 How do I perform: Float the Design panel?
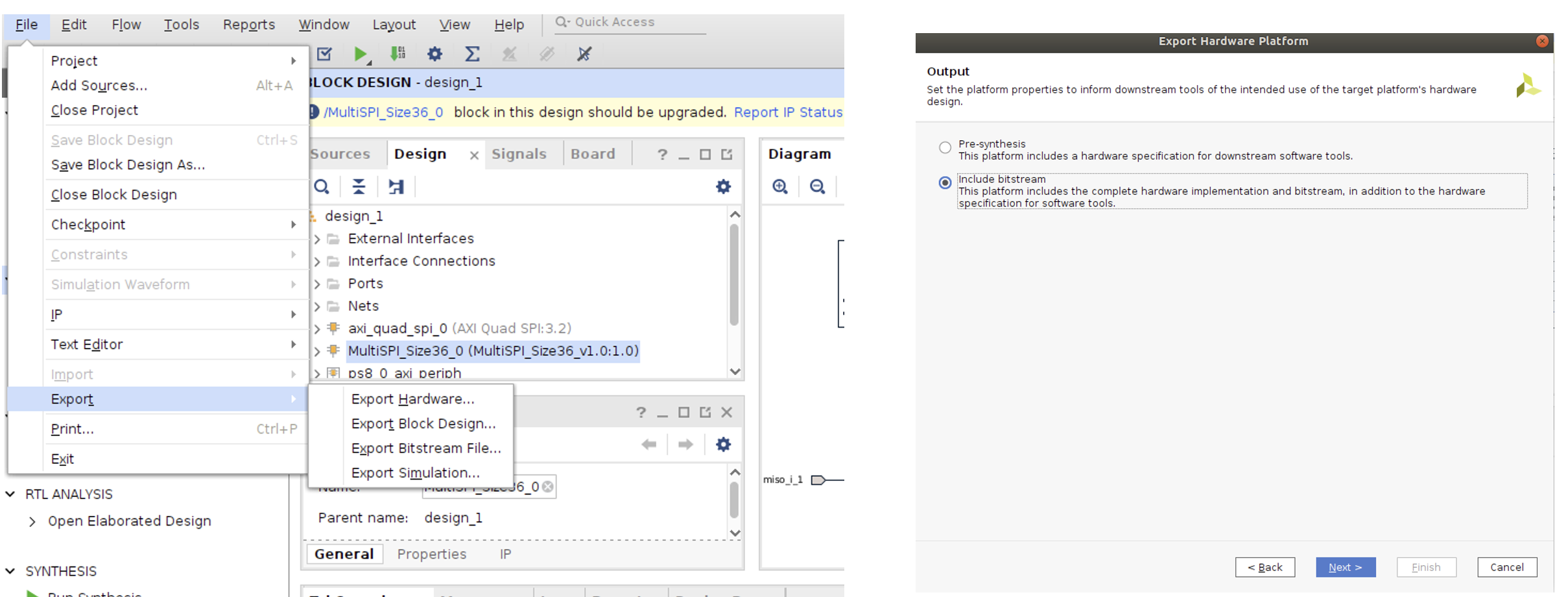point(727,154)
